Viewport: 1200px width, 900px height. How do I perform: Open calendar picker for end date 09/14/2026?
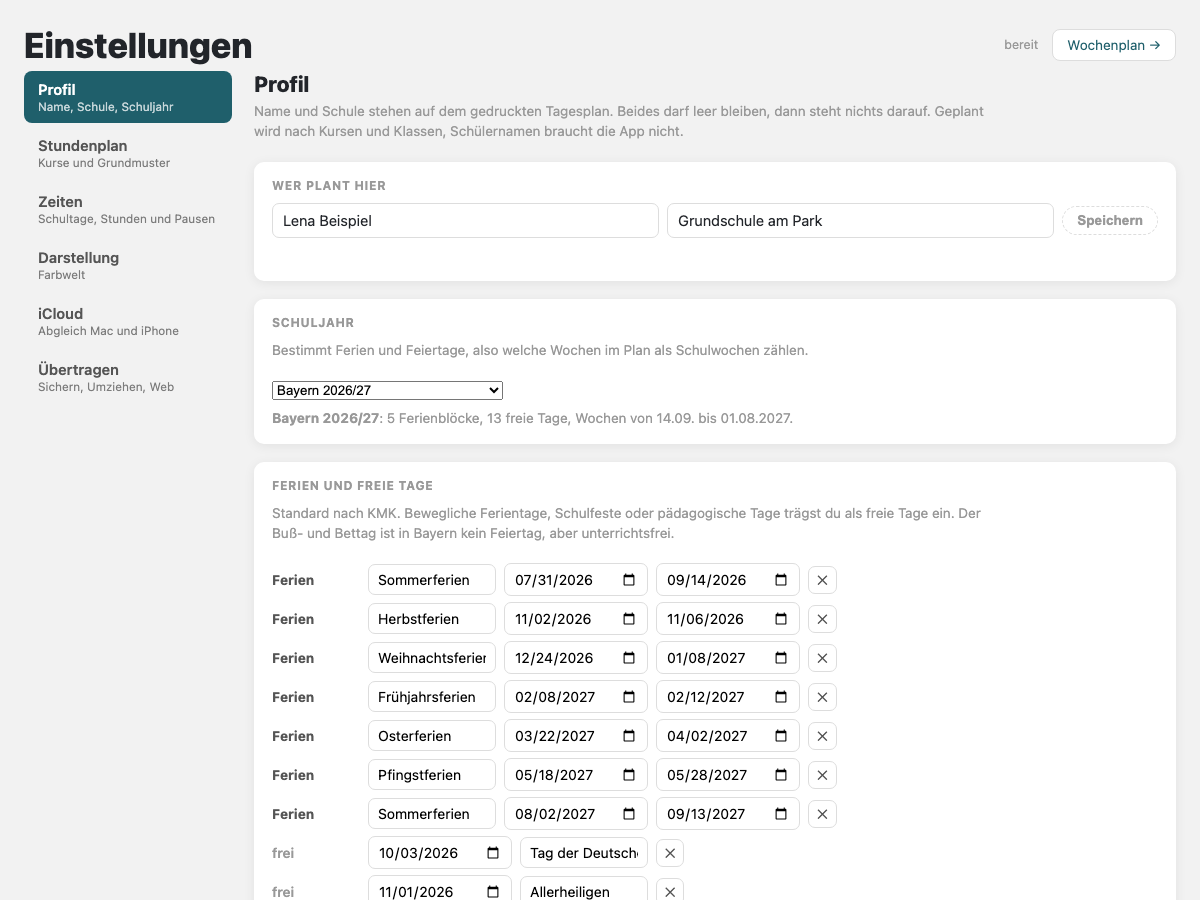pyautogui.click(x=781, y=580)
